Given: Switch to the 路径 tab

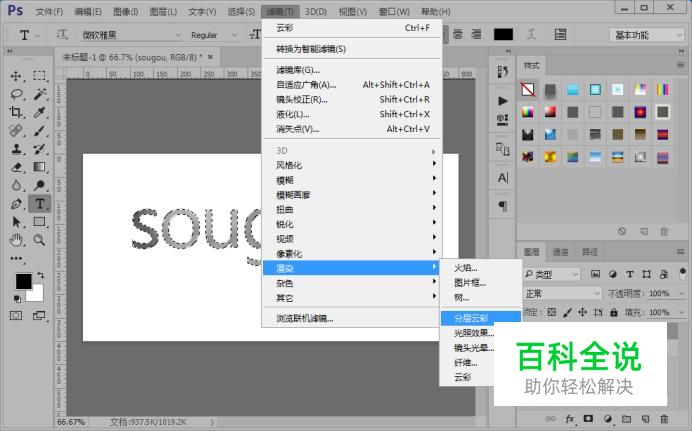Looking at the screenshot, I should pyautogui.click(x=590, y=252).
